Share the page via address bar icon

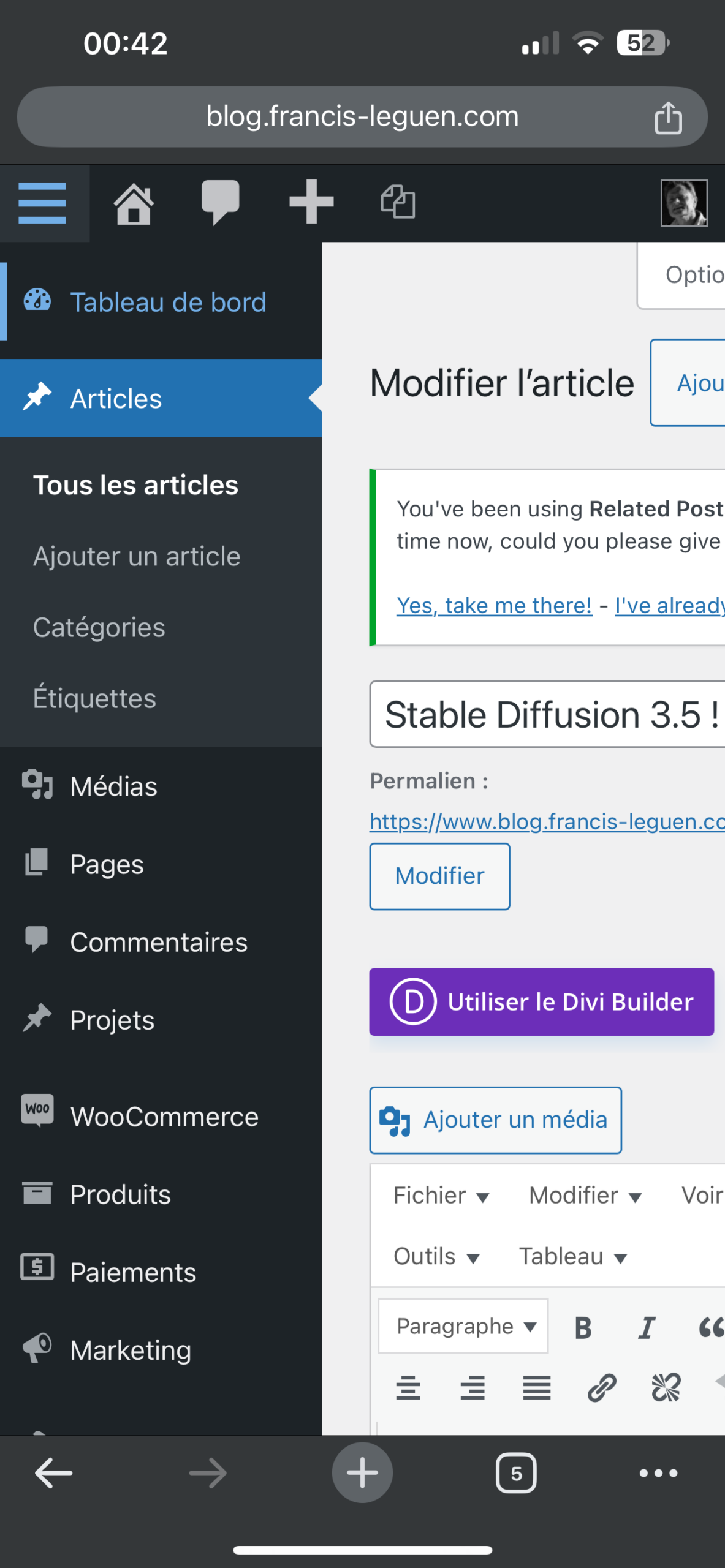[x=668, y=117]
